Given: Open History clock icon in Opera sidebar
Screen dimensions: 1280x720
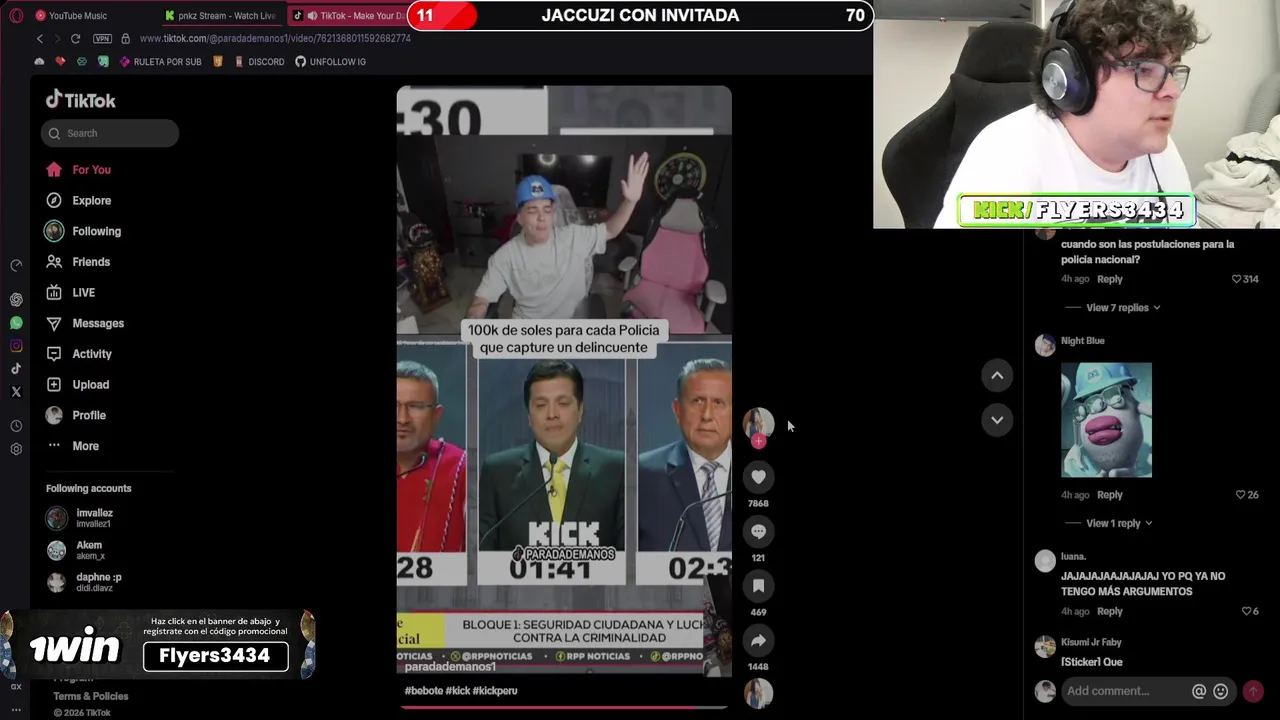Looking at the screenshot, I should [16, 426].
